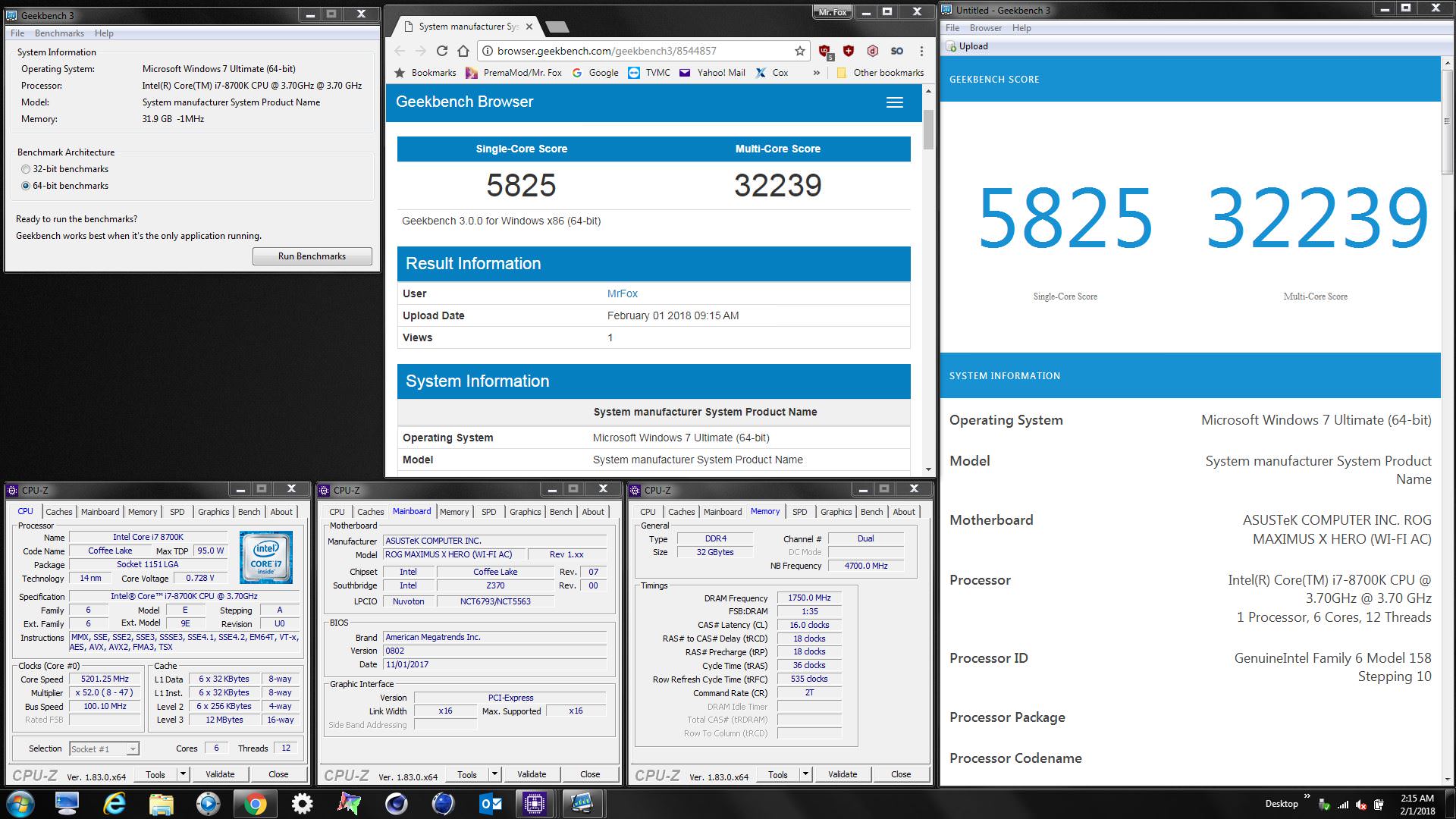
Task: Open Browser menu in Untitled Geekbench window
Action: (x=986, y=28)
